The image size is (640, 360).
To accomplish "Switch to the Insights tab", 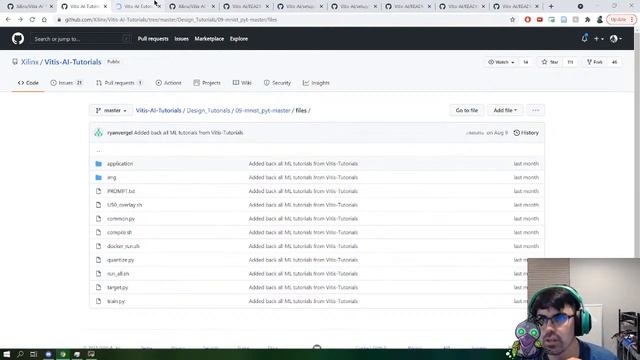I will [x=316, y=83].
